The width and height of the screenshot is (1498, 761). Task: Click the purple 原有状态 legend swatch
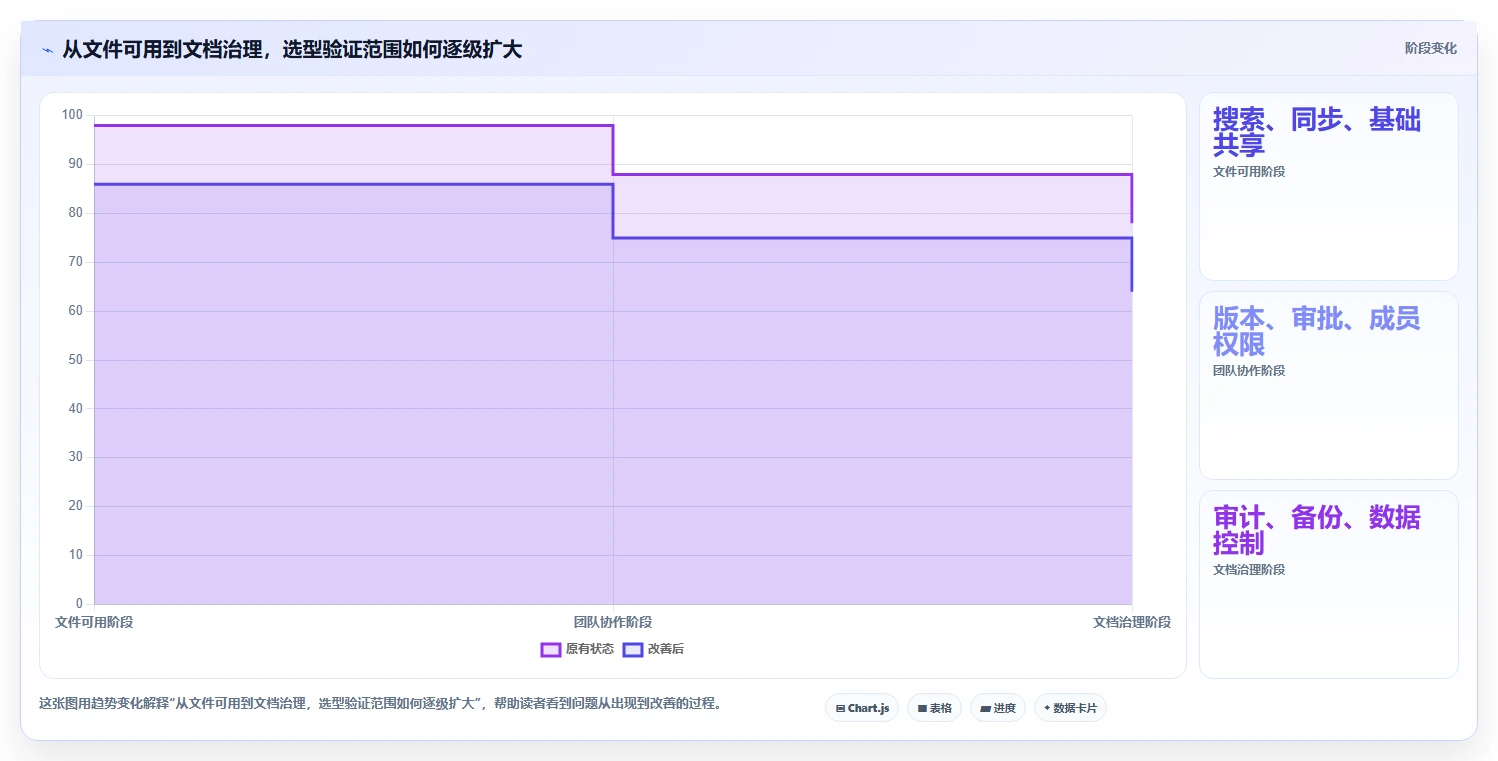tap(551, 649)
